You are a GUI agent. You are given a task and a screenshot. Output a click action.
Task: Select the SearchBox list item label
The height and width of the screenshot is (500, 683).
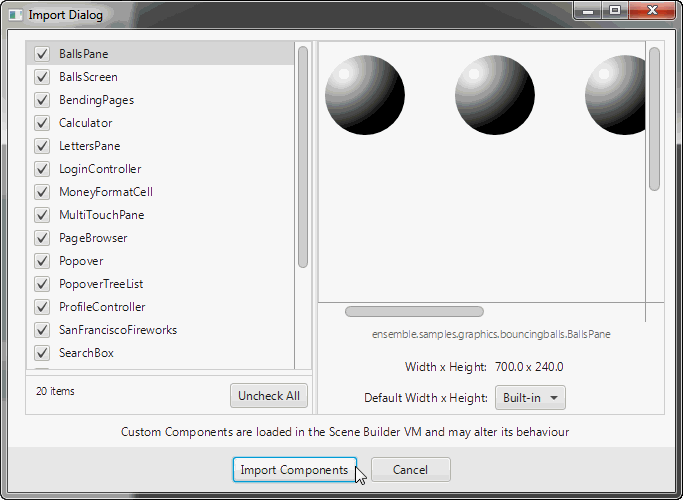[86, 353]
